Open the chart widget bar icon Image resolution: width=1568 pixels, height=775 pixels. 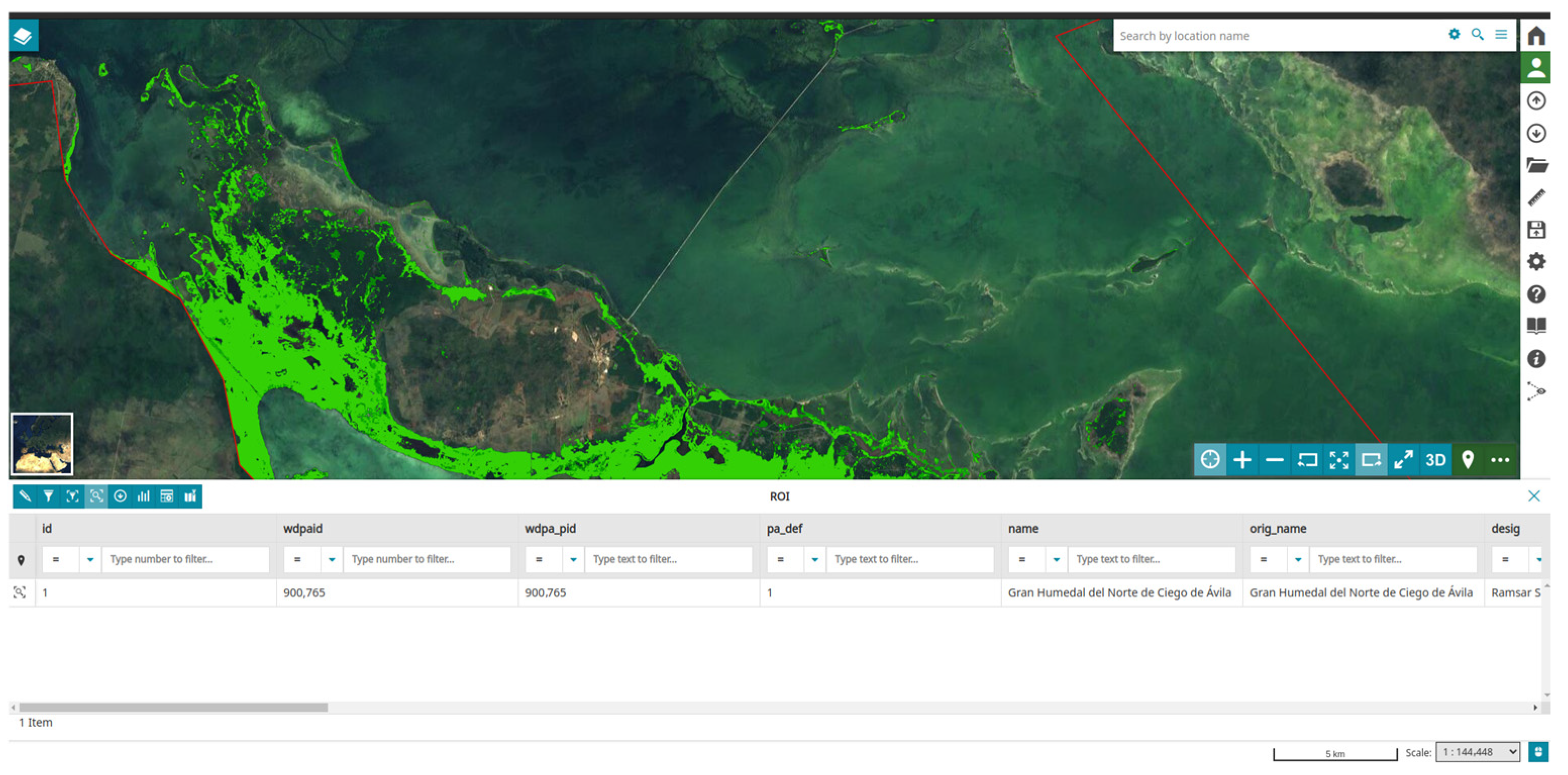[143, 496]
